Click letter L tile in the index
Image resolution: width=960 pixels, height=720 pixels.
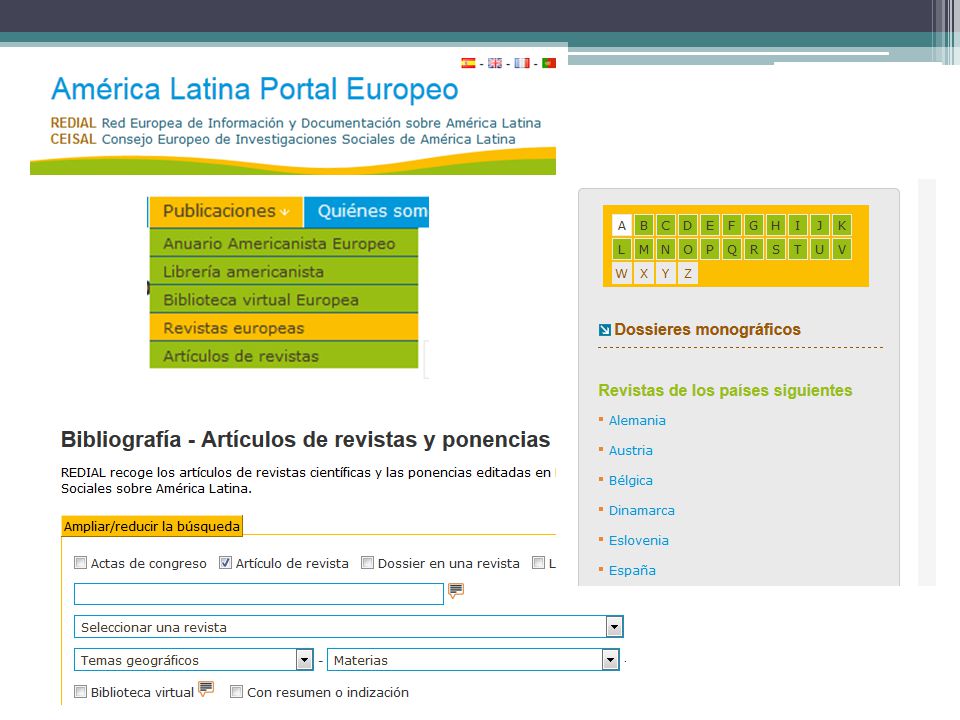[621, 249]
